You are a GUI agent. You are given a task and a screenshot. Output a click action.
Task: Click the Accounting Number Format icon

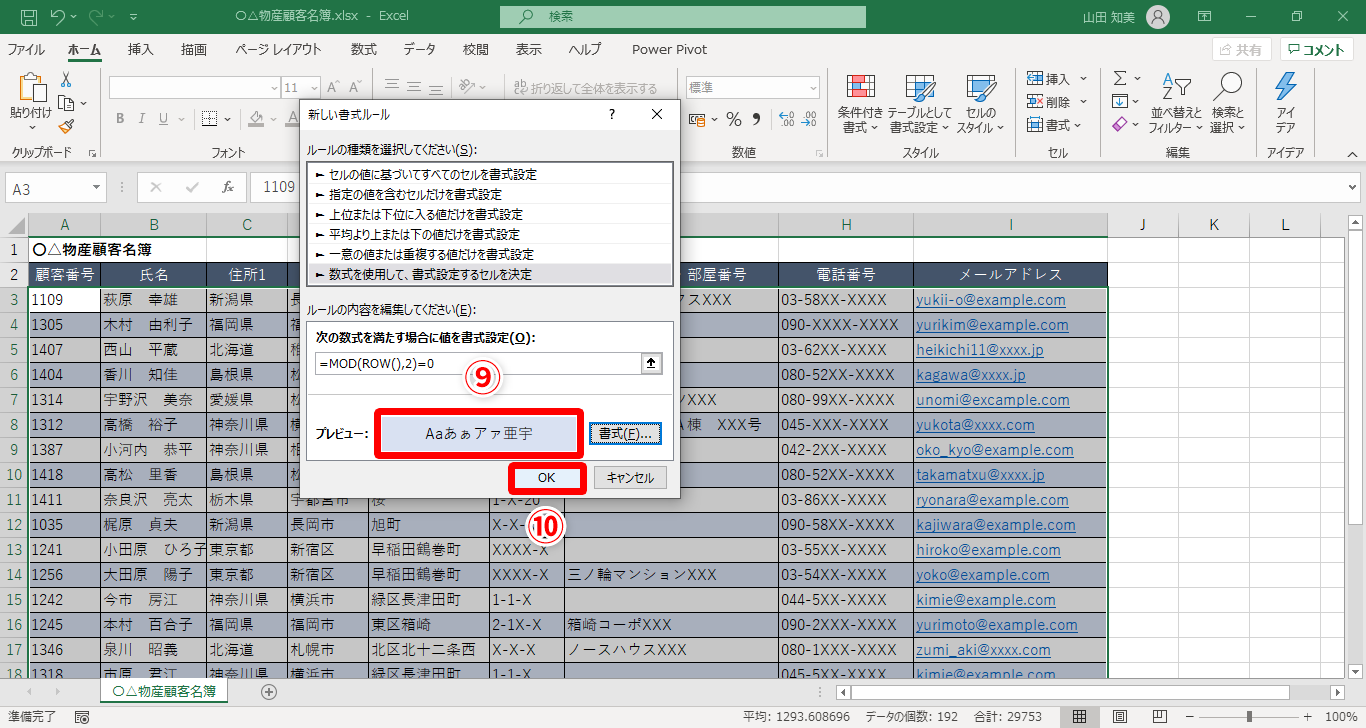pos(698,119)
